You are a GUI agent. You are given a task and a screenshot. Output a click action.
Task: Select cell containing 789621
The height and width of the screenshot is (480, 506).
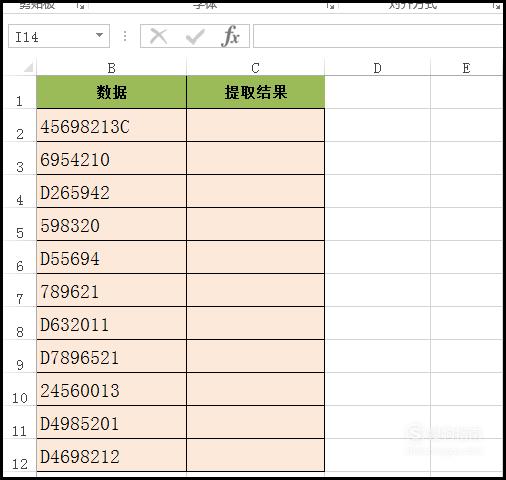tap(111, 290)
